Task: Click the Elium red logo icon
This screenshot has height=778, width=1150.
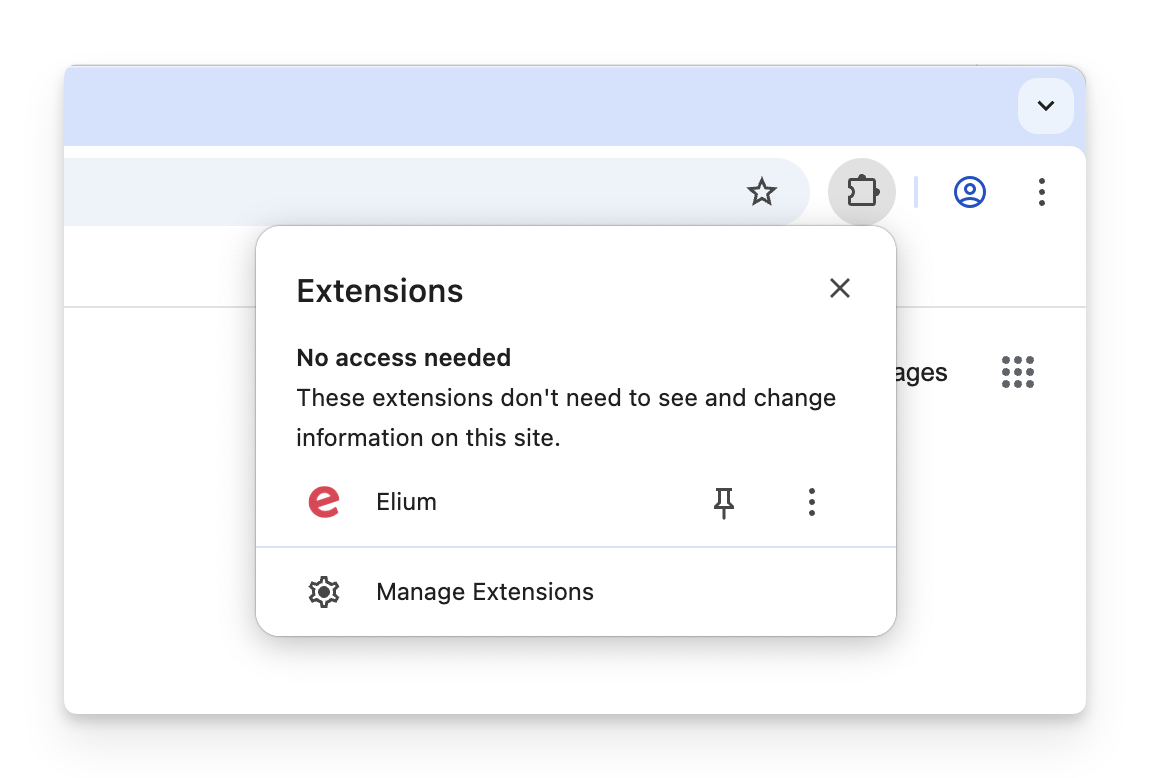Action: coord(324,502)
